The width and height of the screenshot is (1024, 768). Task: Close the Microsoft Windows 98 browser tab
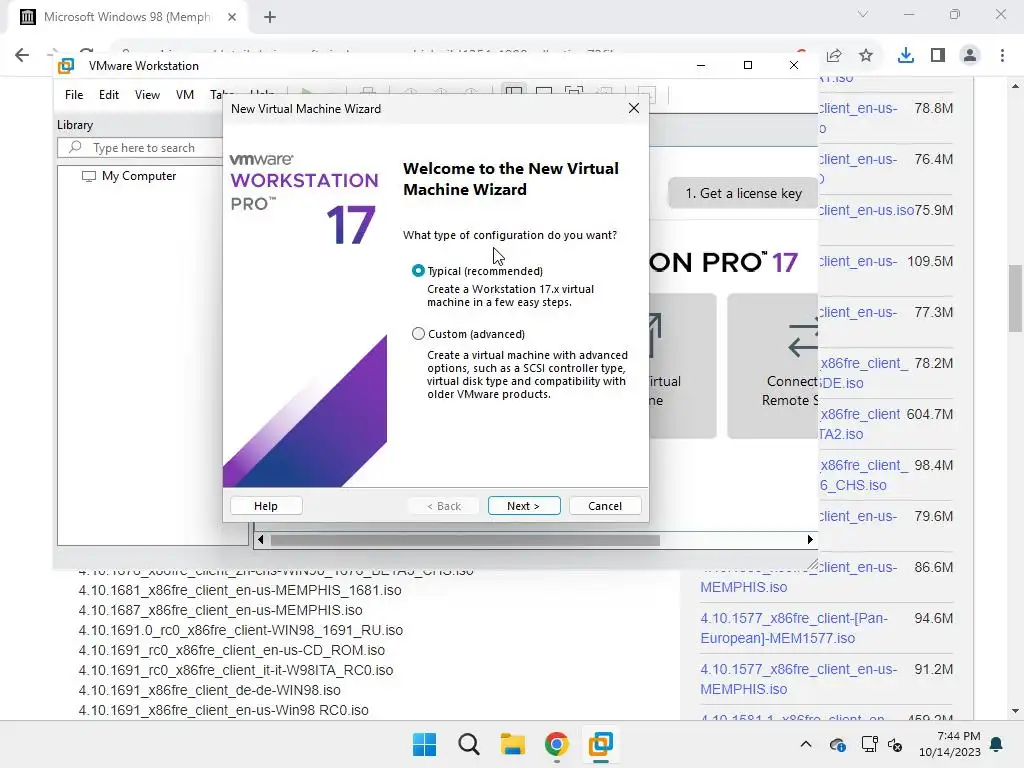[x=232, y=17]
